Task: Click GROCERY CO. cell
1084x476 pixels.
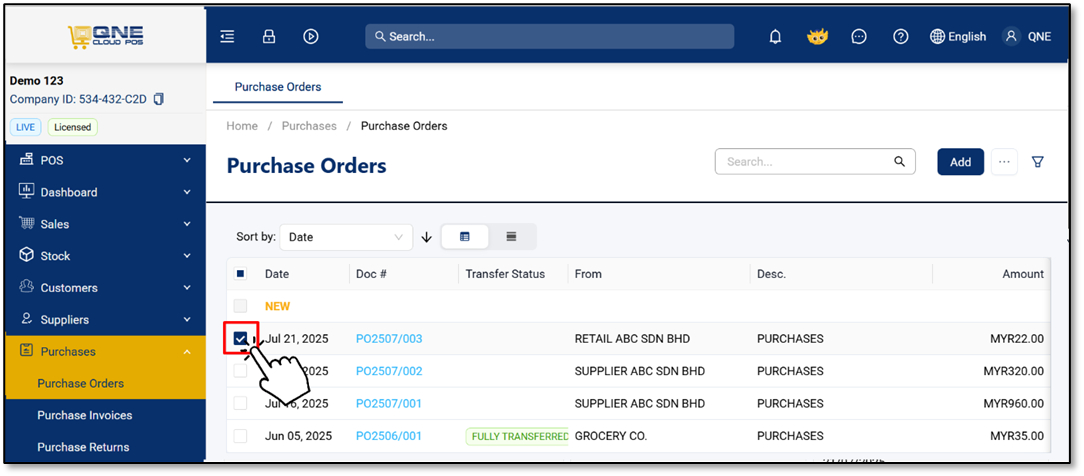Action: [610, 436]
